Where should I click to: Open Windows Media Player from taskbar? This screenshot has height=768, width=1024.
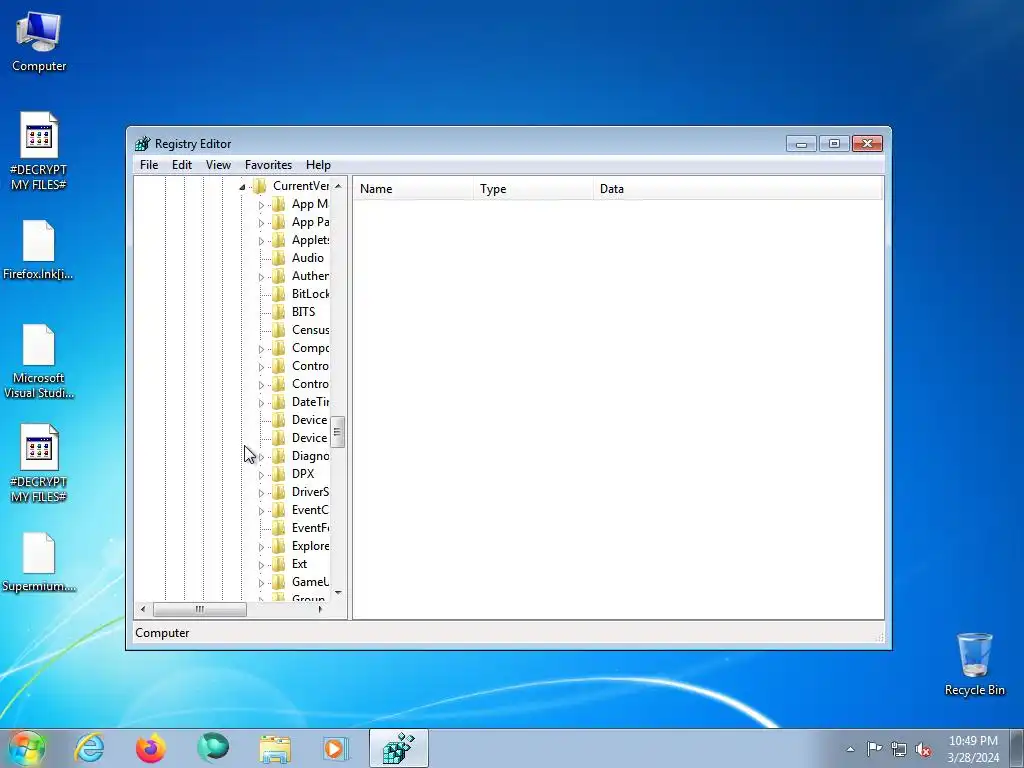pyautogui.click(x=336, y=748)
